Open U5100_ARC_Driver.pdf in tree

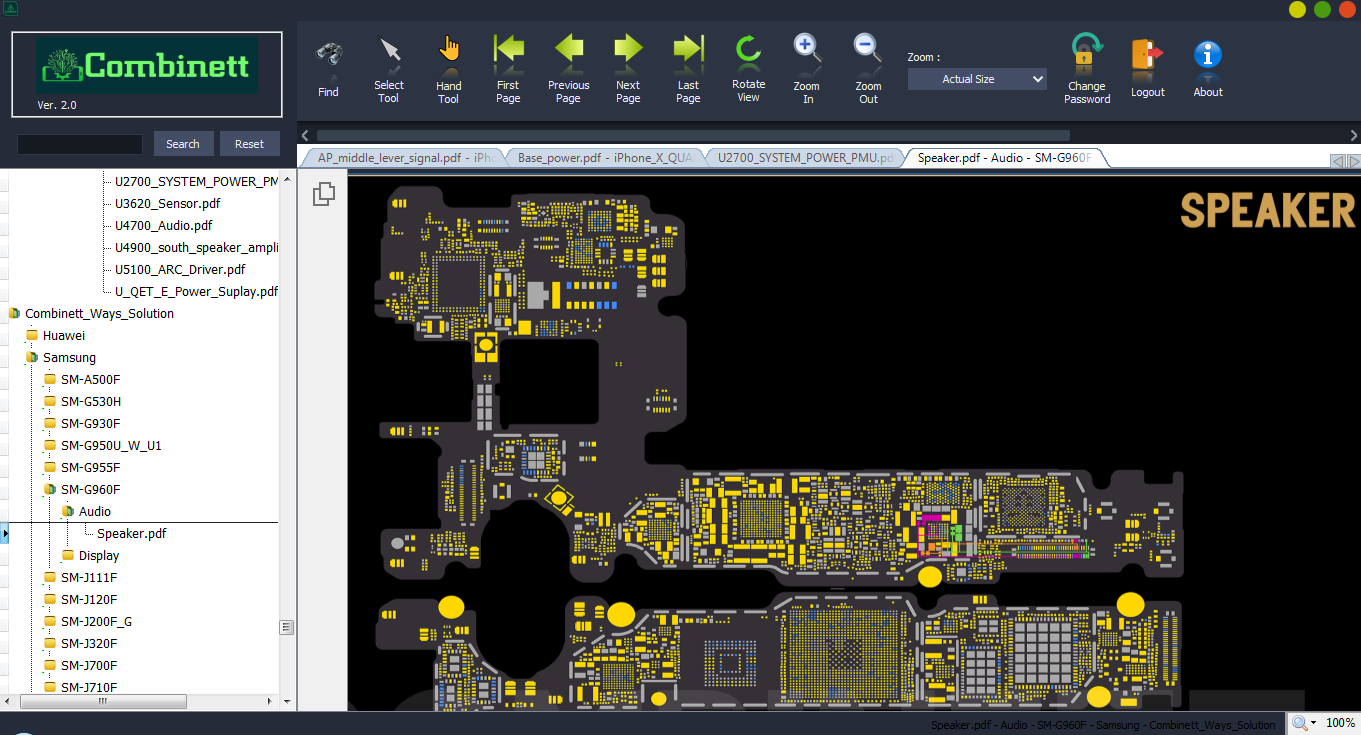(179, 270)
